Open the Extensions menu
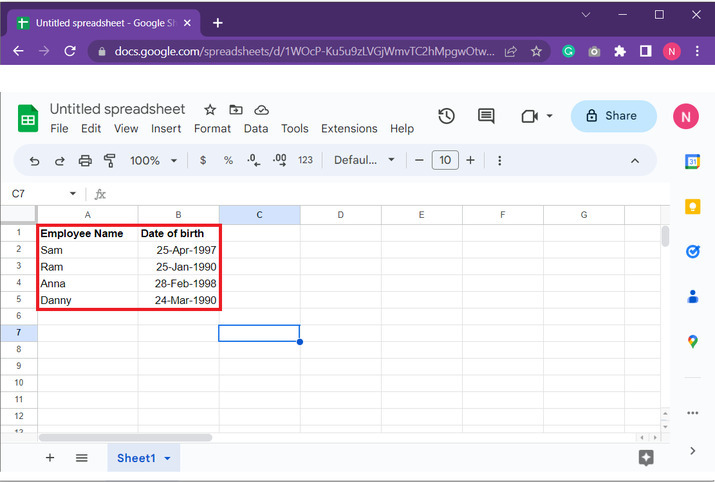Viewport: 715px width, 482px height. coord(349,129)
